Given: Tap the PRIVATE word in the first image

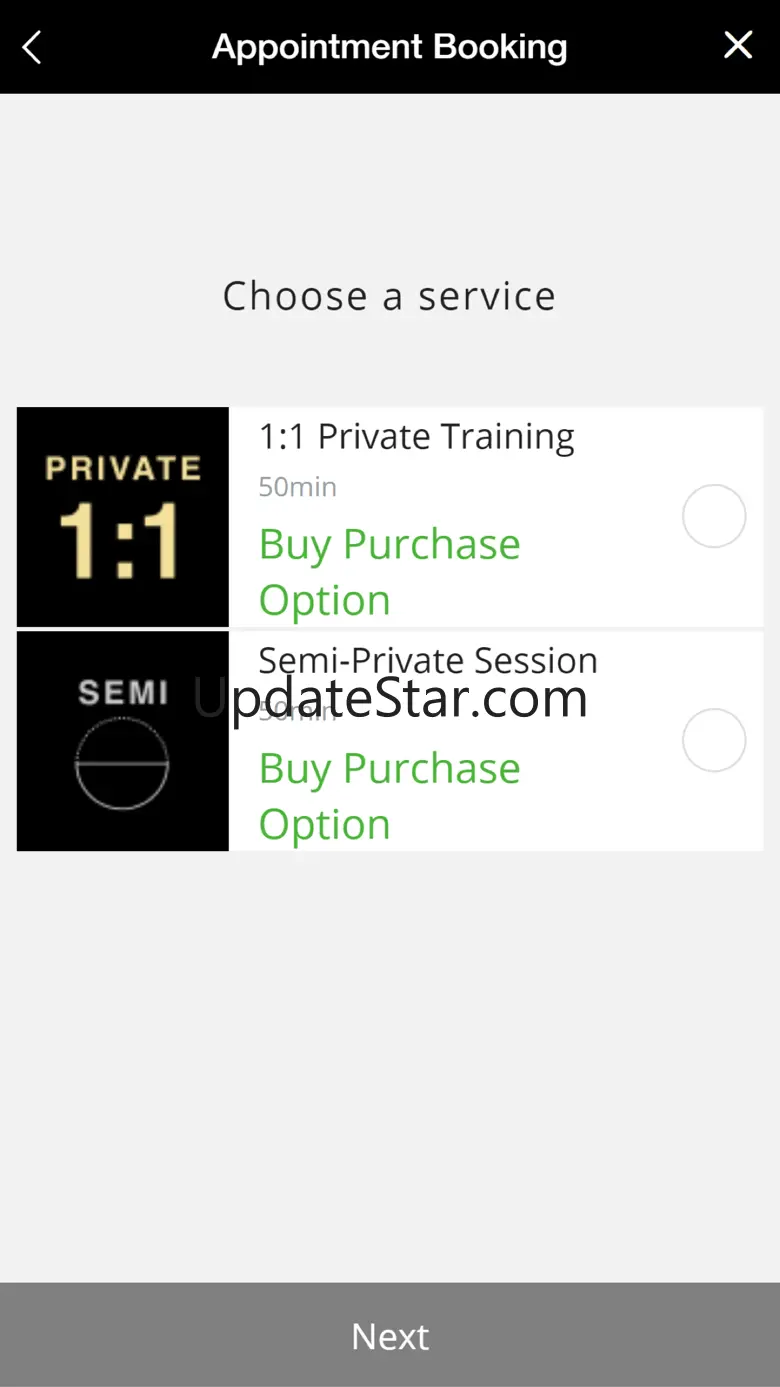Looking at the screenshot, I should 123,468.
